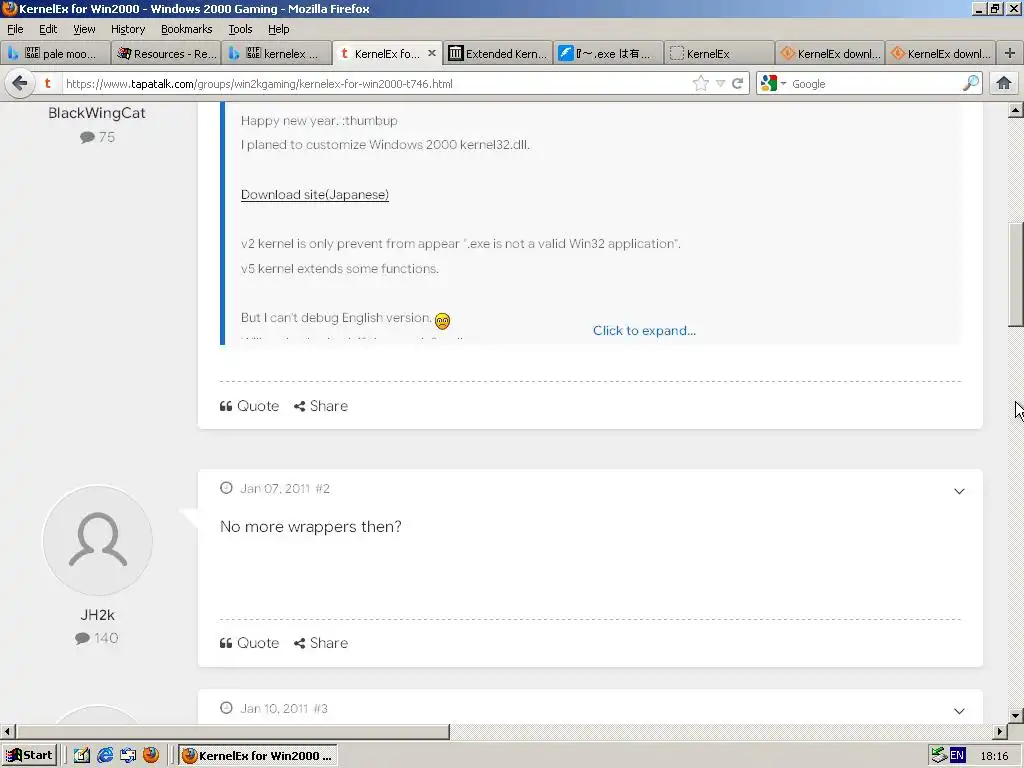Reload the page with the refresh icon
Image resolution: width=1024 pixels, height=768 pixels.
coord(738,84)
